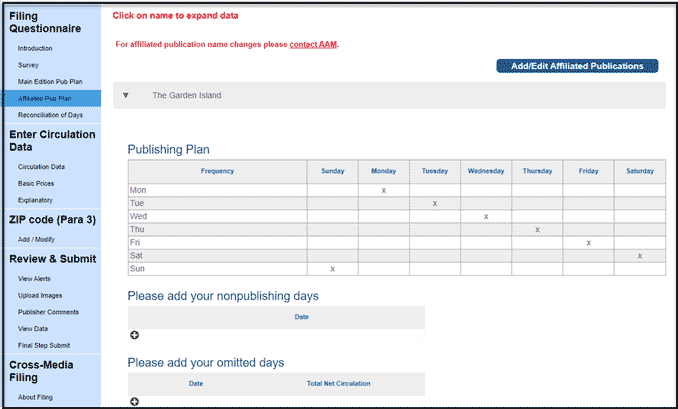This screenshot has height=409, width=678.
Task: Click the x in Mon row Monday cell
Action: (384, 190)
